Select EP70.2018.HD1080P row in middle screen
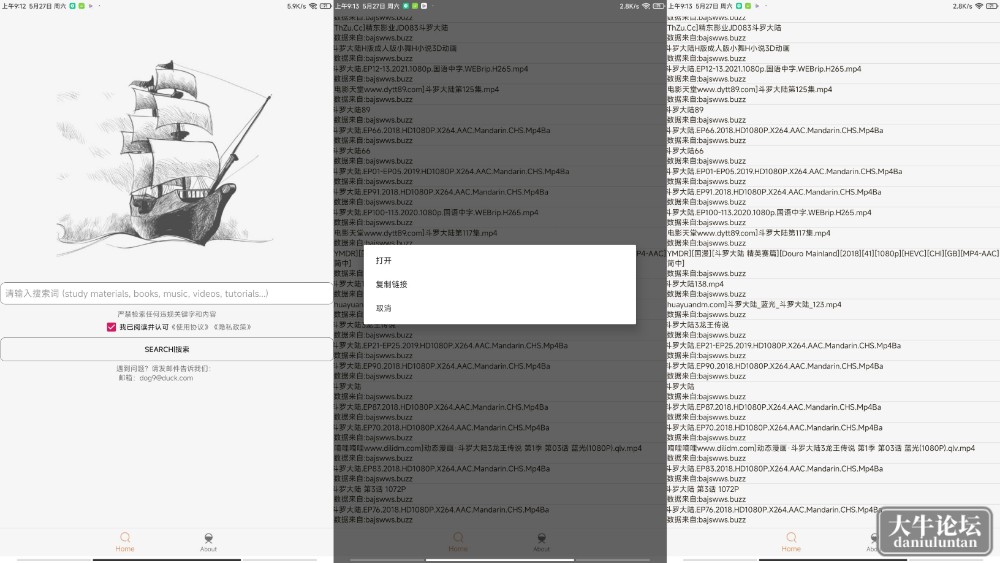Image resolution: width=1000 pixels, height=563 pixels. pyautogui.click(x=500, y=432)
